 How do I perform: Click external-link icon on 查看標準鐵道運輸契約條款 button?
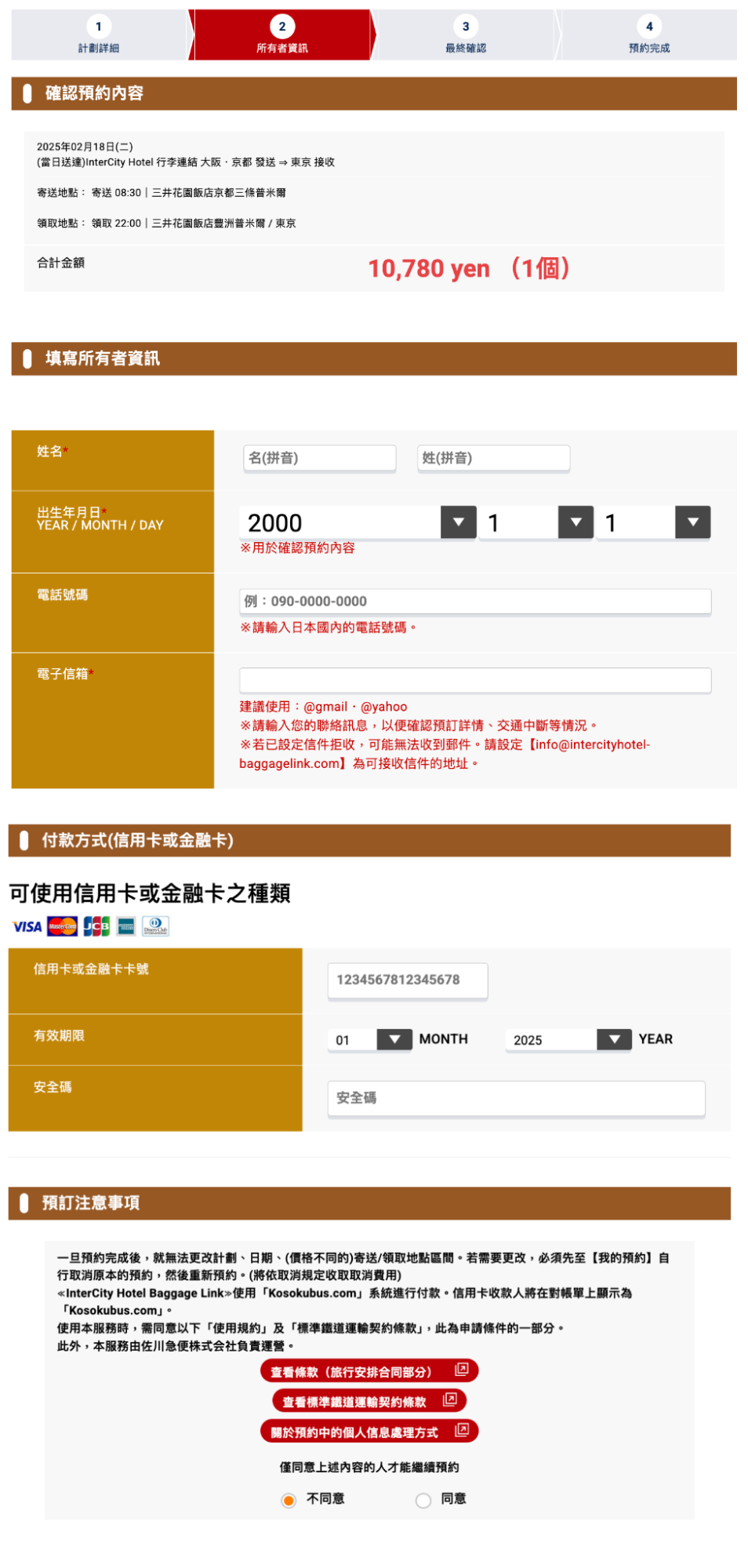[449, 1399]
